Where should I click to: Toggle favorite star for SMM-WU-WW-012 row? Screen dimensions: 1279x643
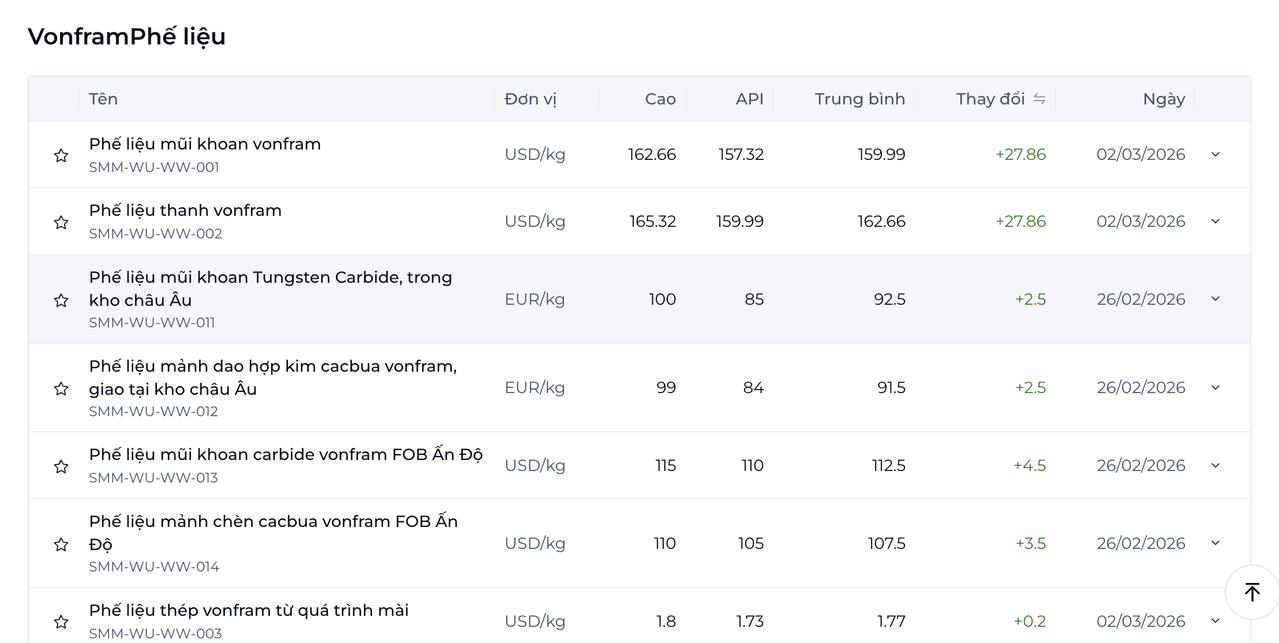coord(61,388)
